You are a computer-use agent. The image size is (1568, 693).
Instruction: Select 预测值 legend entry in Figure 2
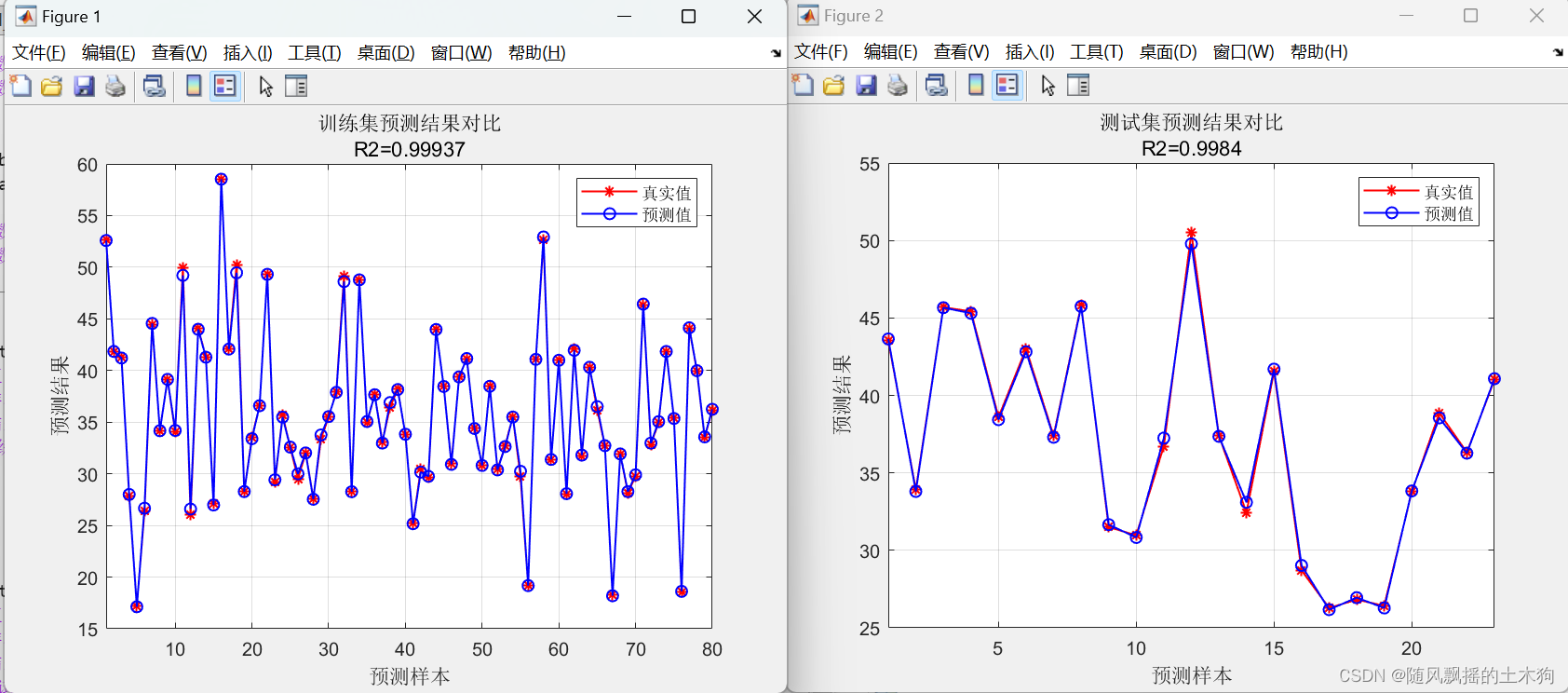(1419, 213)
